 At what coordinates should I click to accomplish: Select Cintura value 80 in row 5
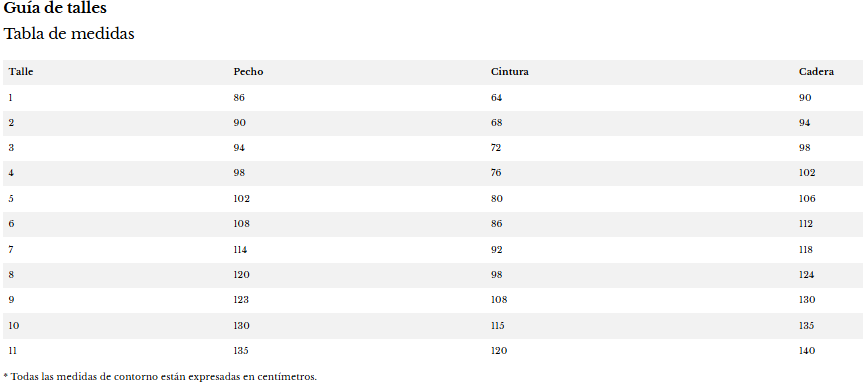(x=496, y=199)
